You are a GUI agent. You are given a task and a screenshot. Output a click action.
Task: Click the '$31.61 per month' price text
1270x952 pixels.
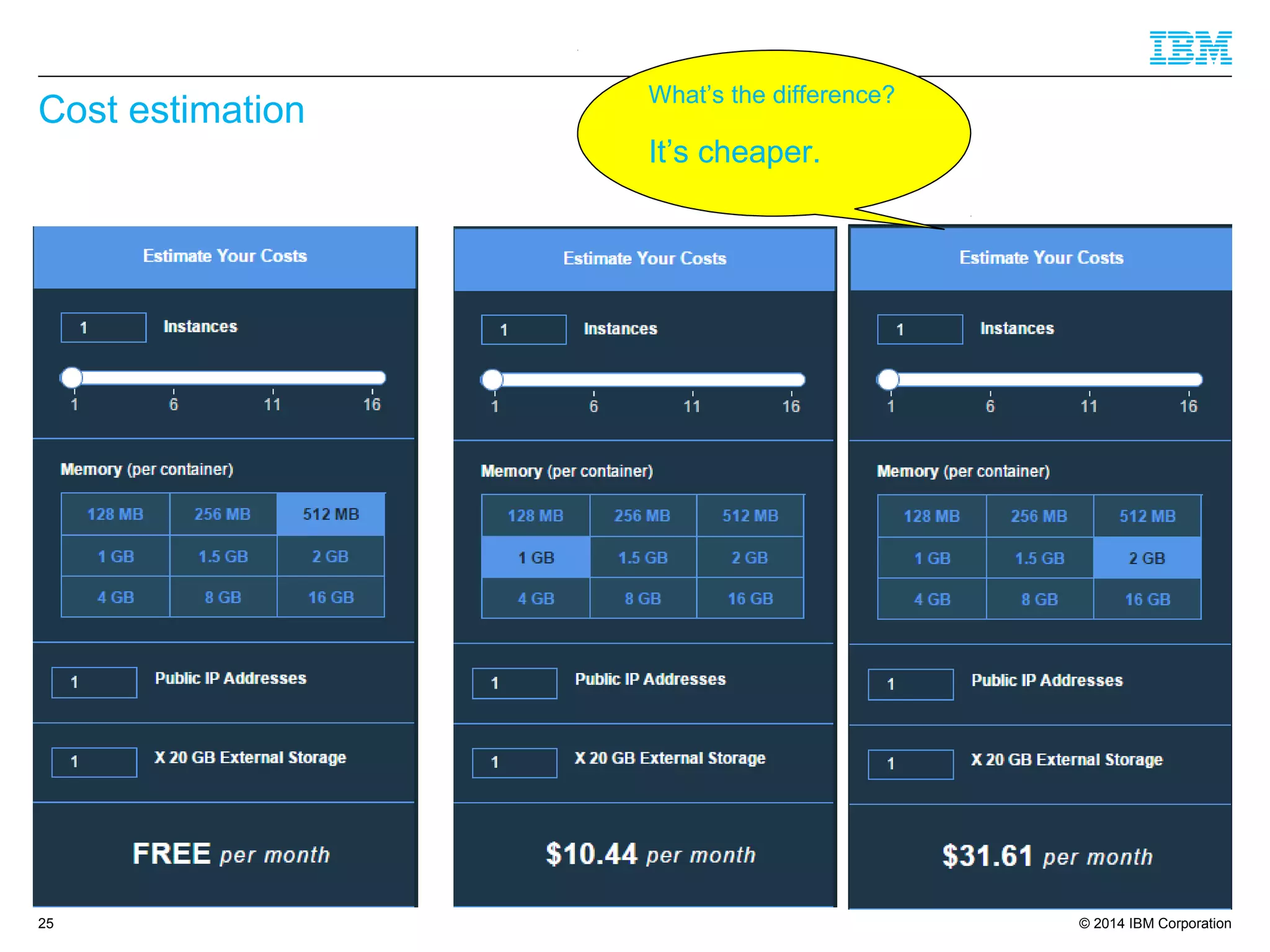pos(1047,857)
